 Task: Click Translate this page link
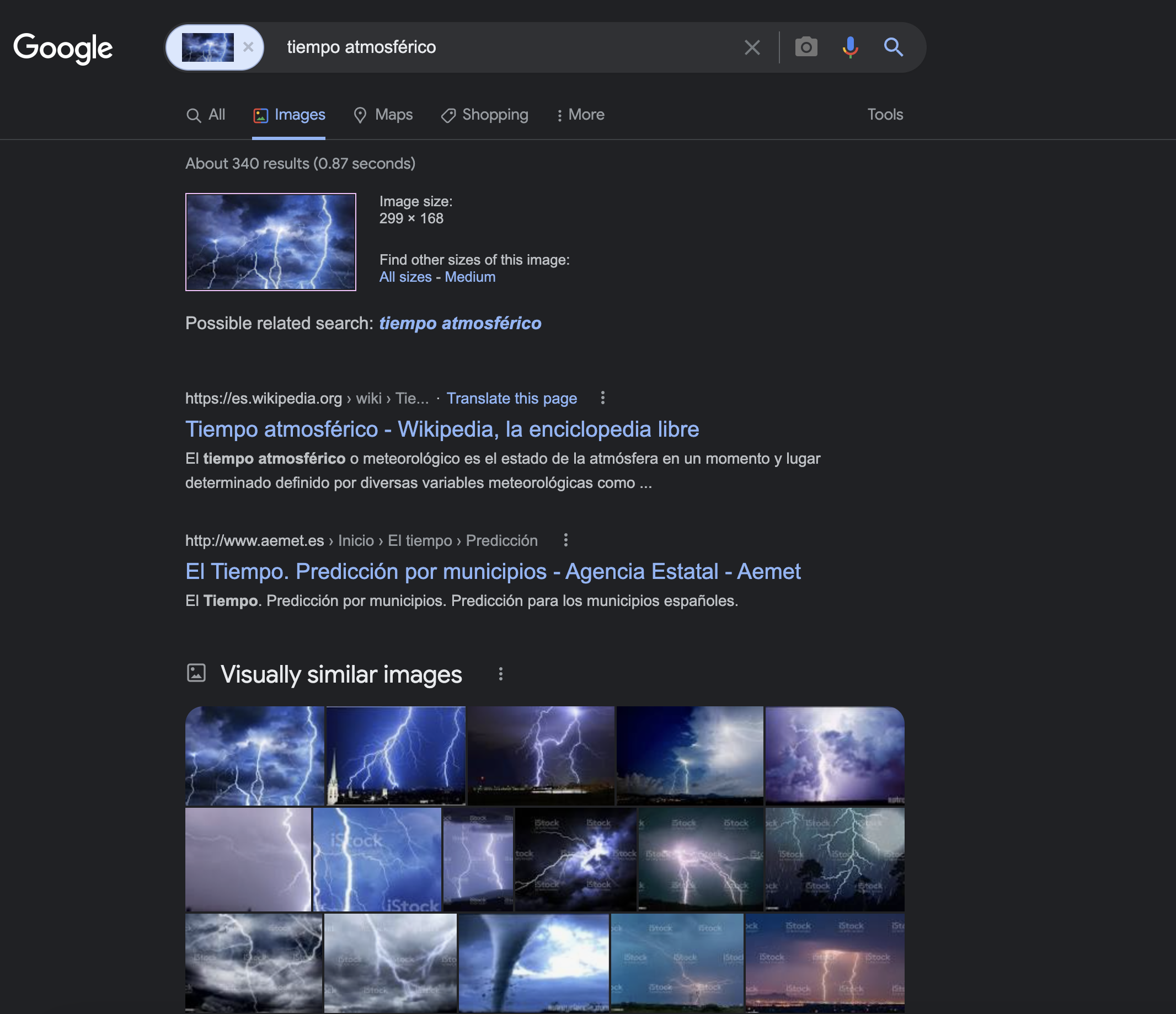511,399
